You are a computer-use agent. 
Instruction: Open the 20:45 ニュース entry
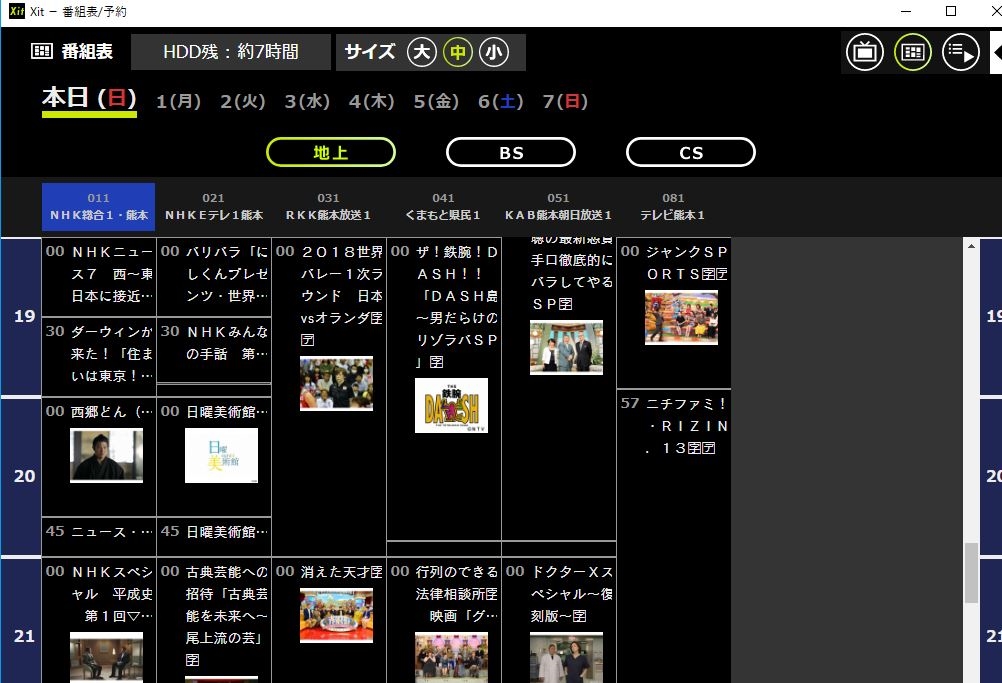(x=99, y=537)
